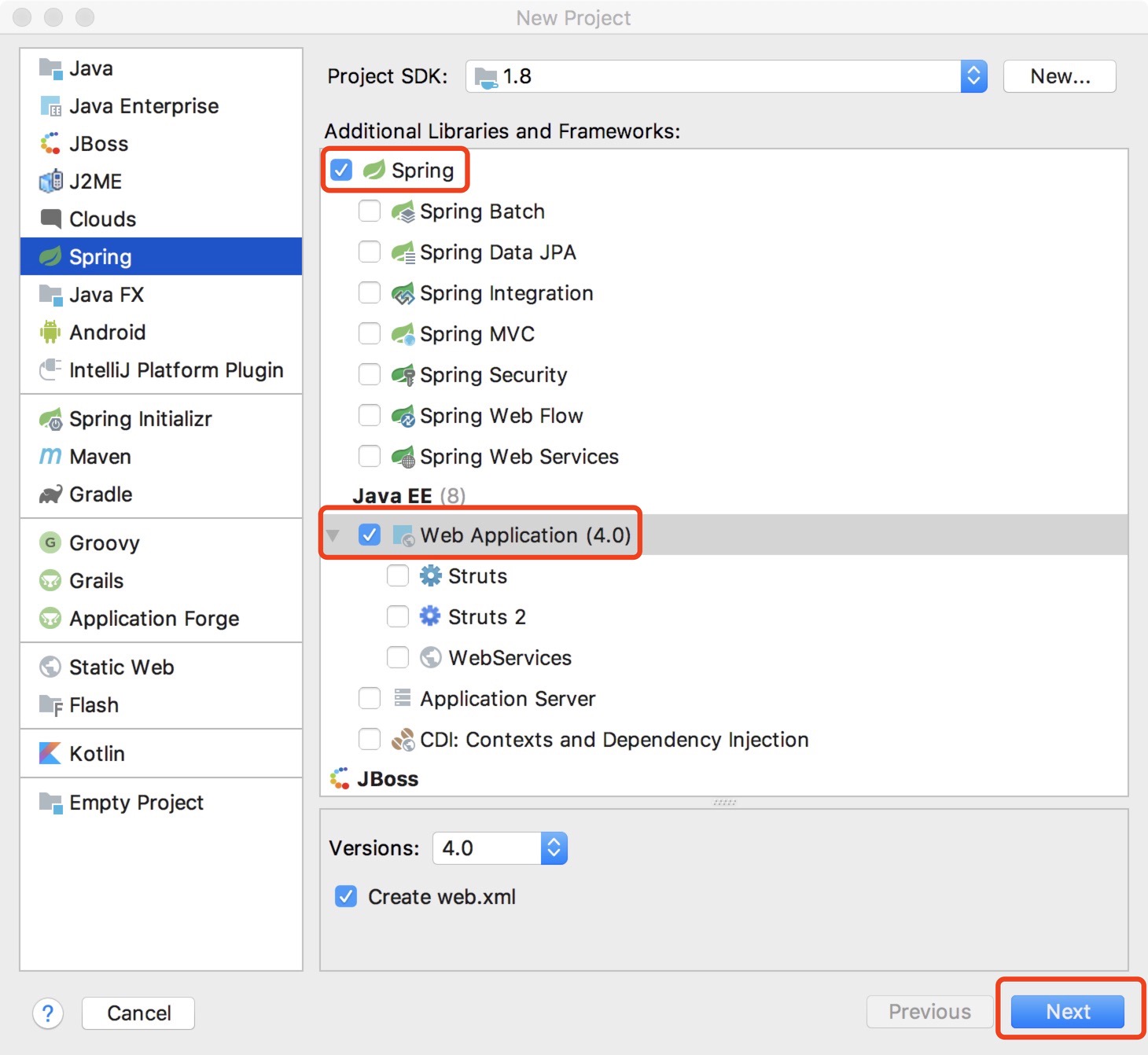This screenshot has width=1148, height=1055.
Task: Tick the Spring Web Flow checkbox
Action: [x=370, y=415]
